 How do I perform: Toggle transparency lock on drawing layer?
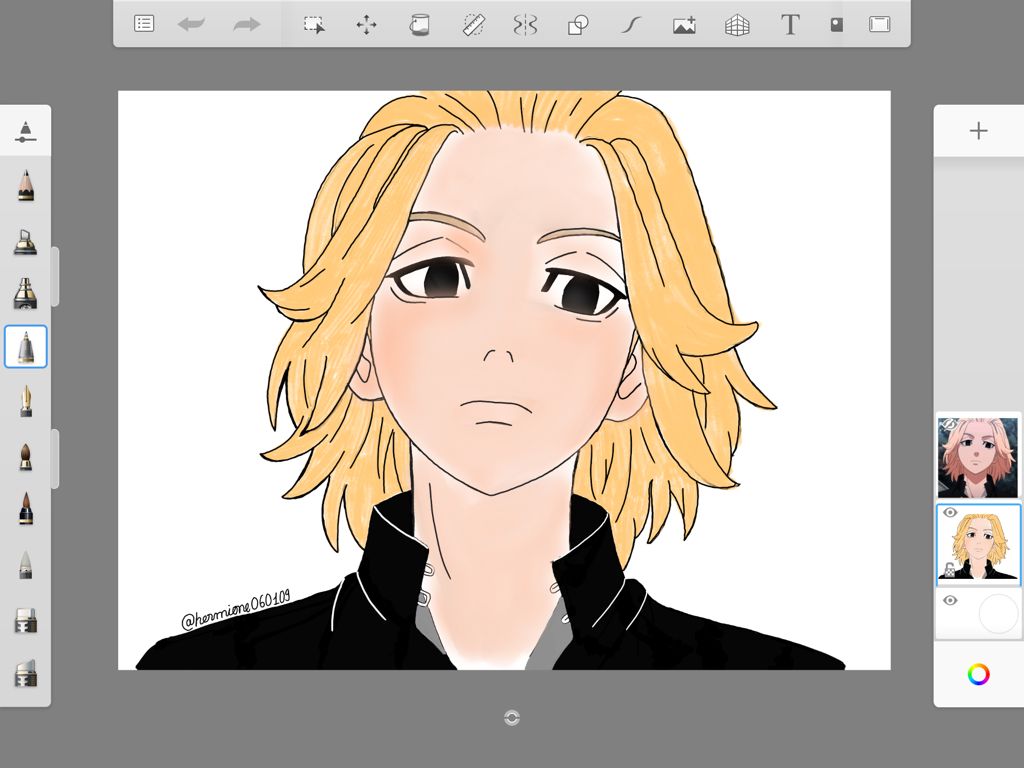click(x=949, y=570)
